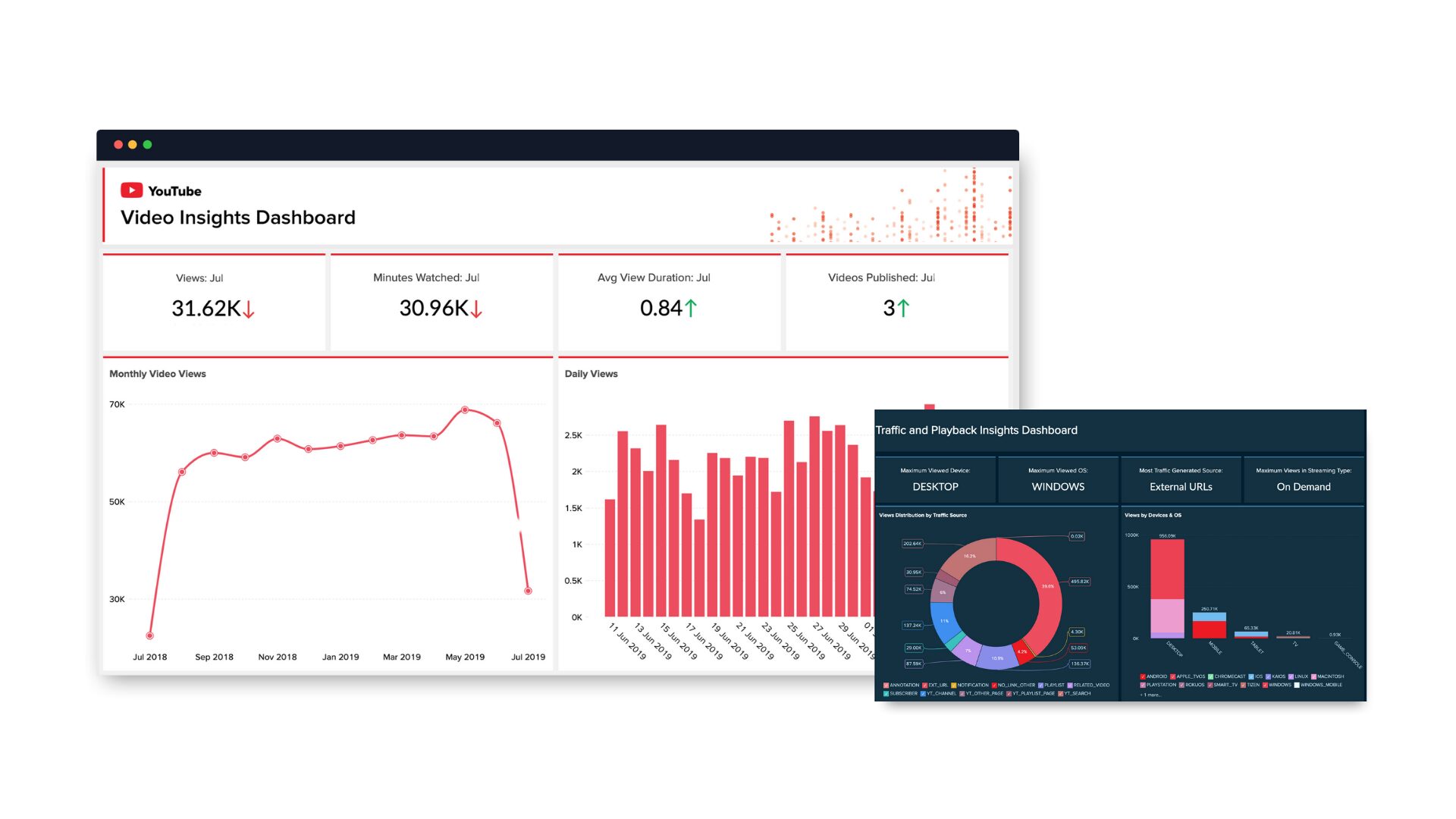Click the yellow minimize window dot

pyautogui.click(x=133, y=144)
